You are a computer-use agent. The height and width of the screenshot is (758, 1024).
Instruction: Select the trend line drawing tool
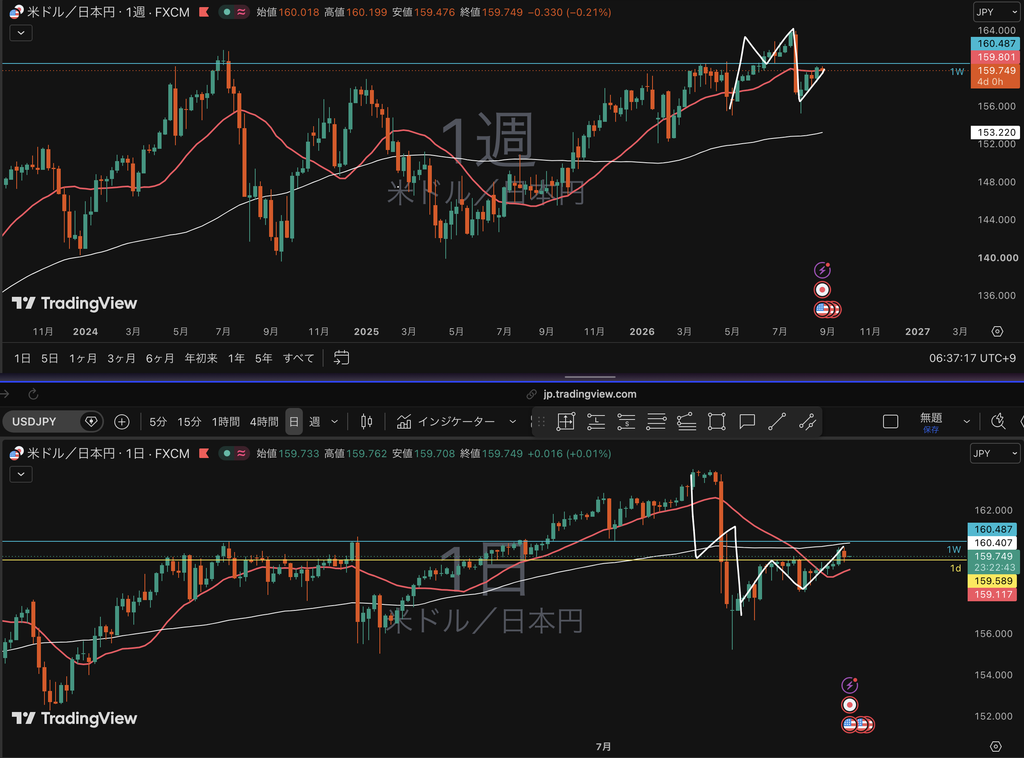pyautogui.click(x=776, y=422)
